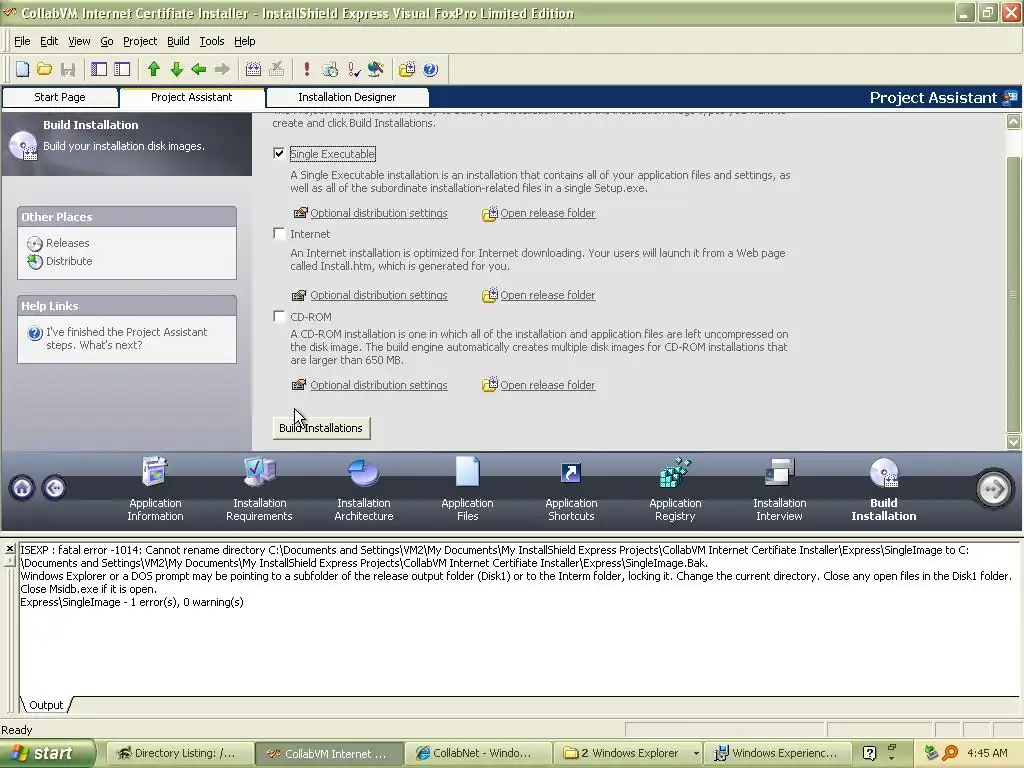This screenshot has height=768, width=1024.
Task: Enable the Internet installation checkbox
Action: click(280, 234)
